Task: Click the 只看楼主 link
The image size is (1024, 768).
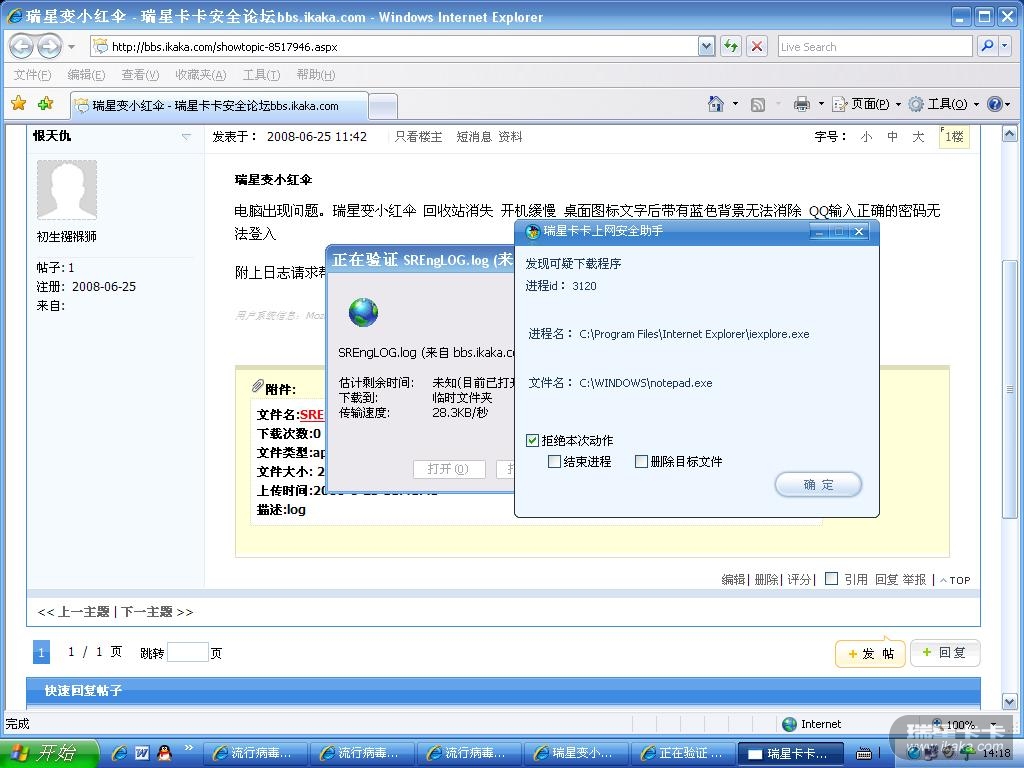Action: click(x=418, y=137)
